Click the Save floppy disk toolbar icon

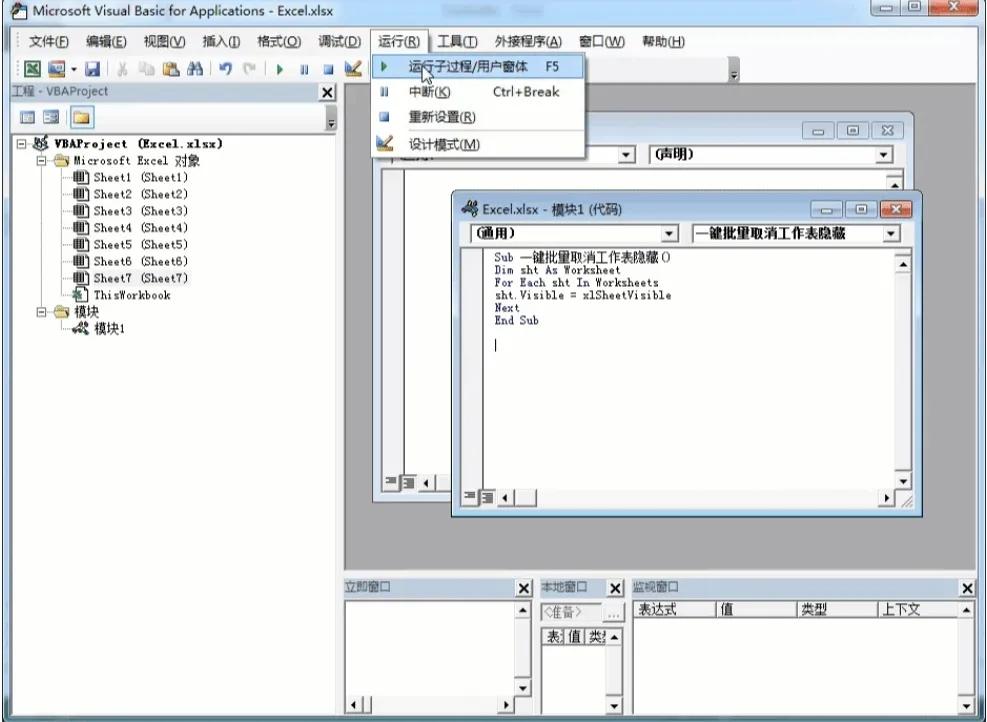tap(93, 69)
